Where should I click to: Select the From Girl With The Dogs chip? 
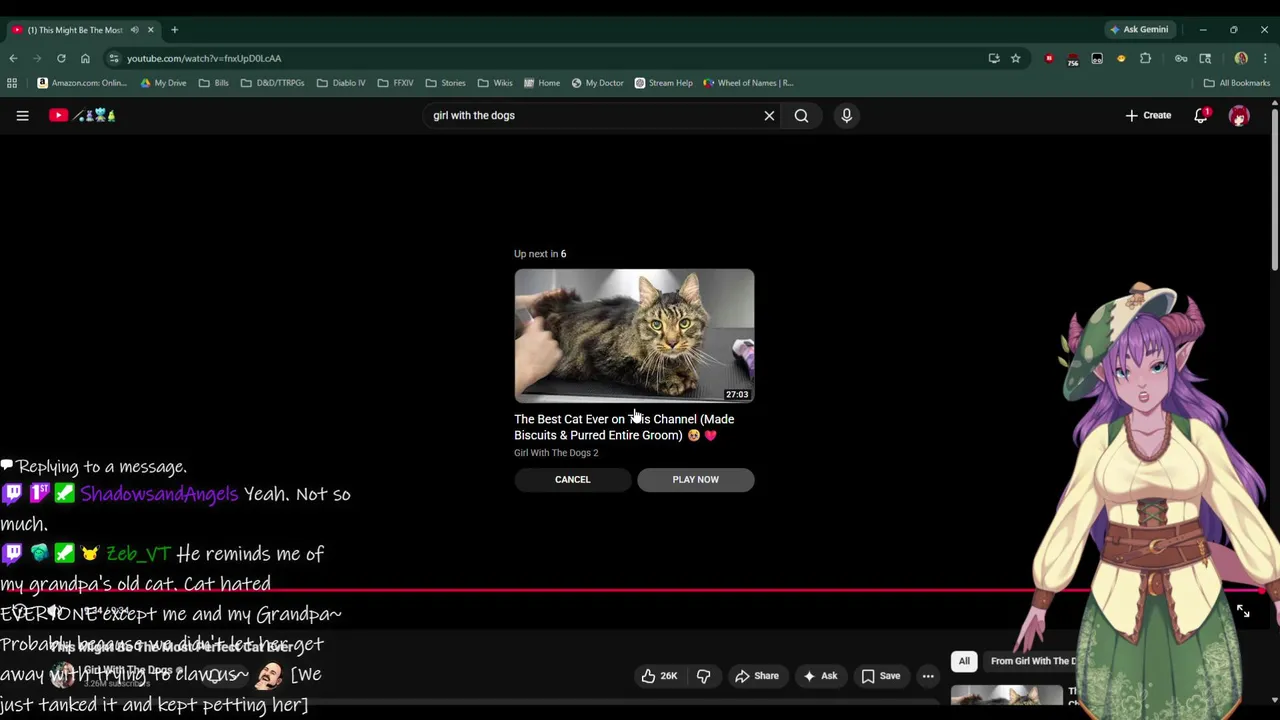(1032, 661)
